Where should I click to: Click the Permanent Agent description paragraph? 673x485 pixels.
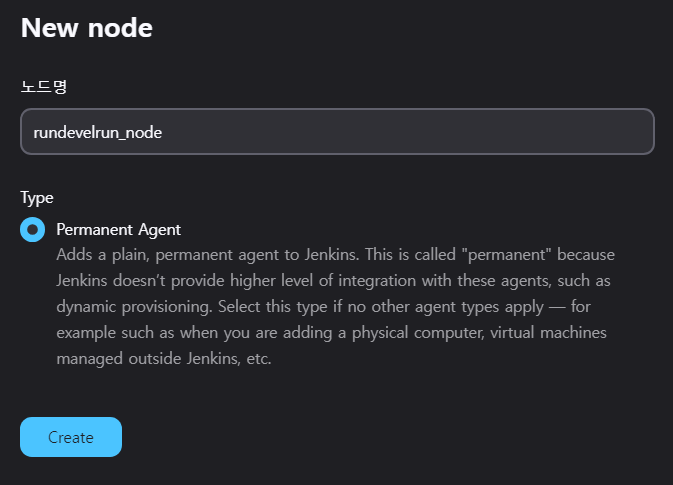point(335,306)
